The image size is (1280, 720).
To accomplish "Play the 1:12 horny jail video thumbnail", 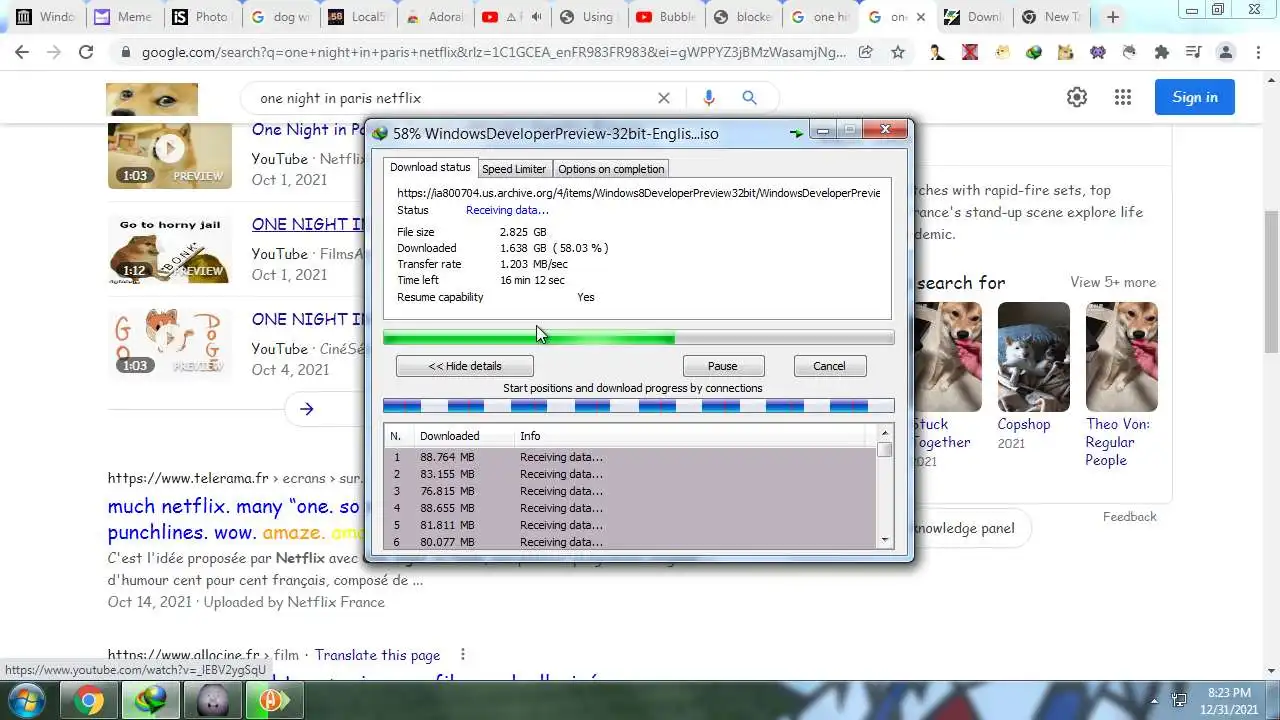I will 170,250.
